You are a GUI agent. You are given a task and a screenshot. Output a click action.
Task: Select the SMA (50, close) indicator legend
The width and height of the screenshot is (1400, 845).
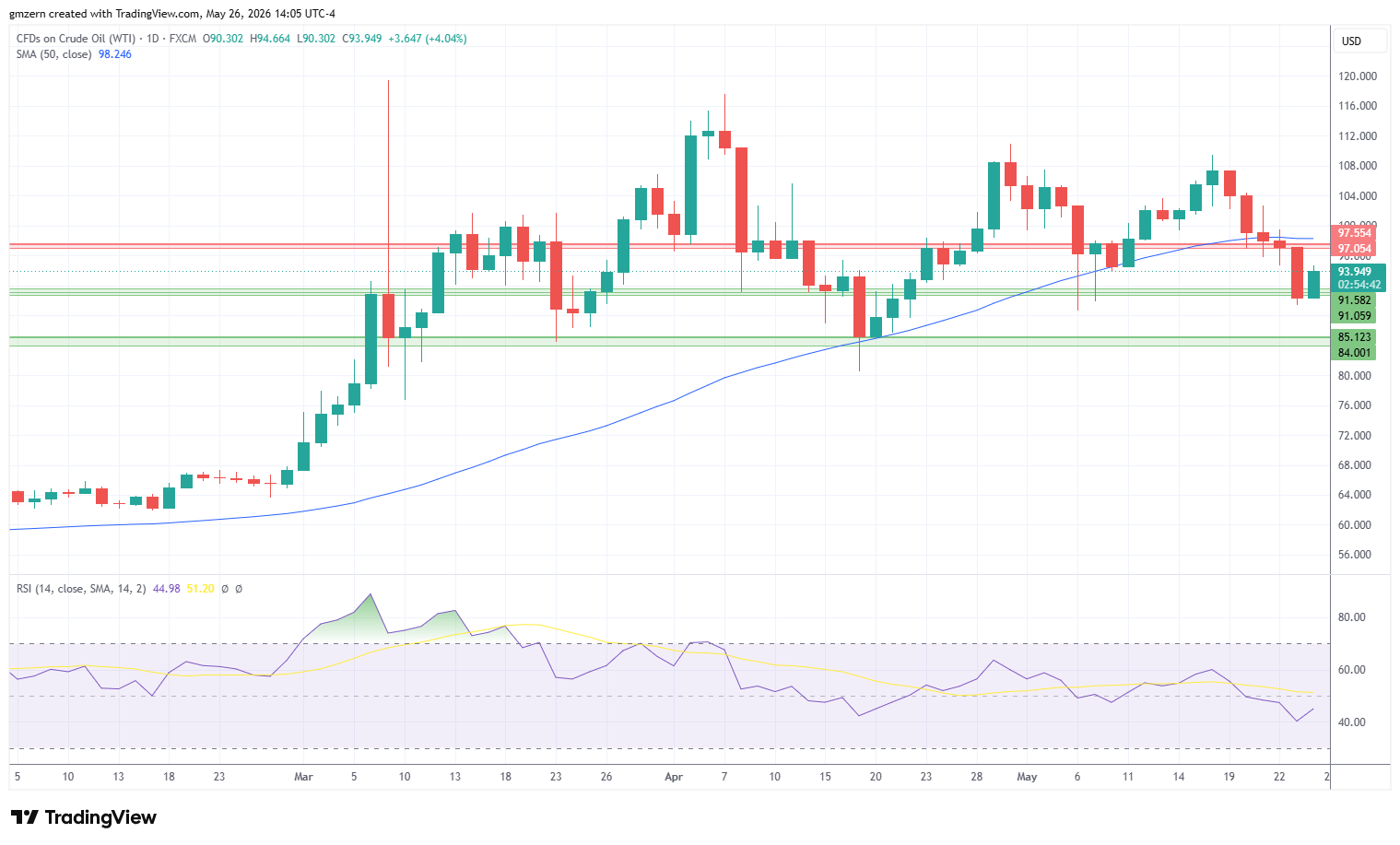point(53,54)
